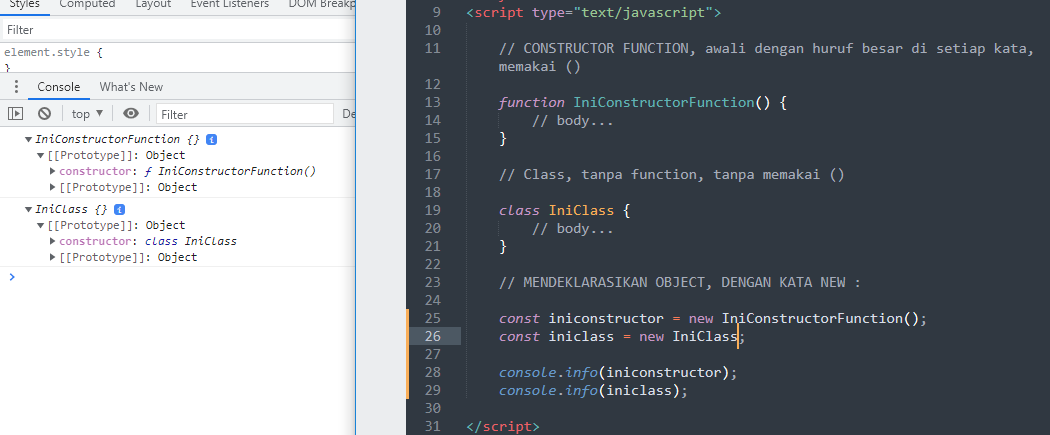Click the closing </script> tag

click(502, 426)
